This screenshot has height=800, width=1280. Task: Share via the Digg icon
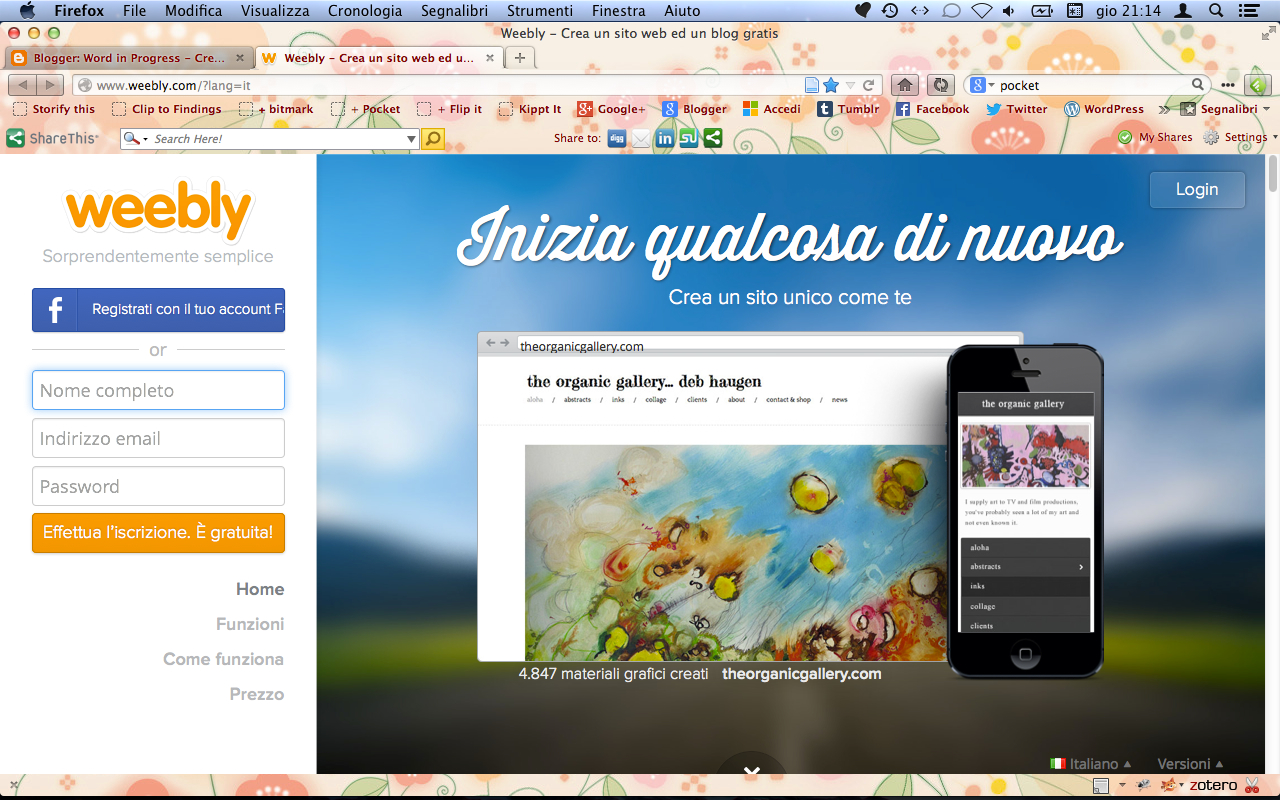(x=617, y=138)
